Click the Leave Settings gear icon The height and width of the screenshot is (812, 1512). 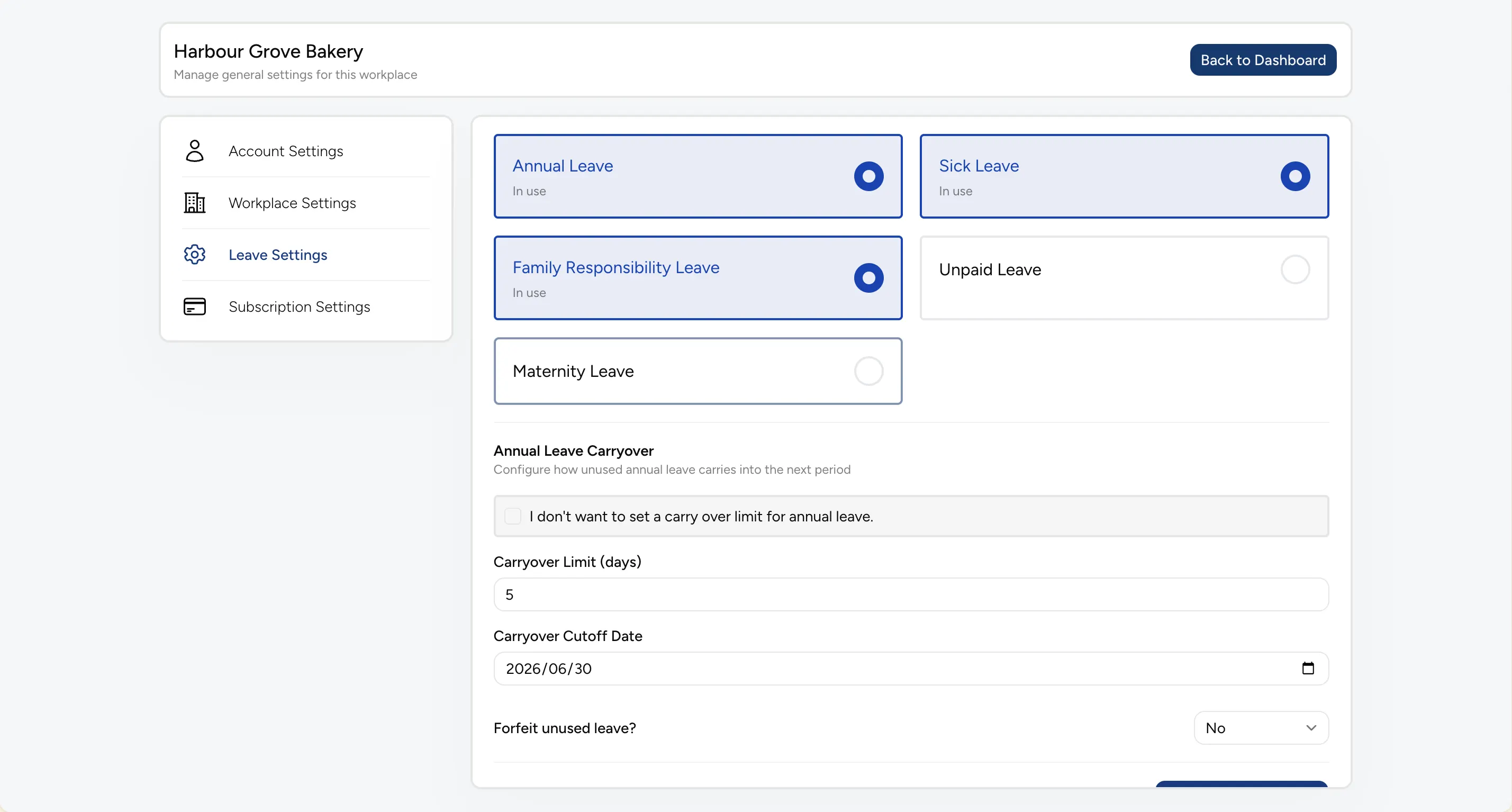tap(194, 254)
